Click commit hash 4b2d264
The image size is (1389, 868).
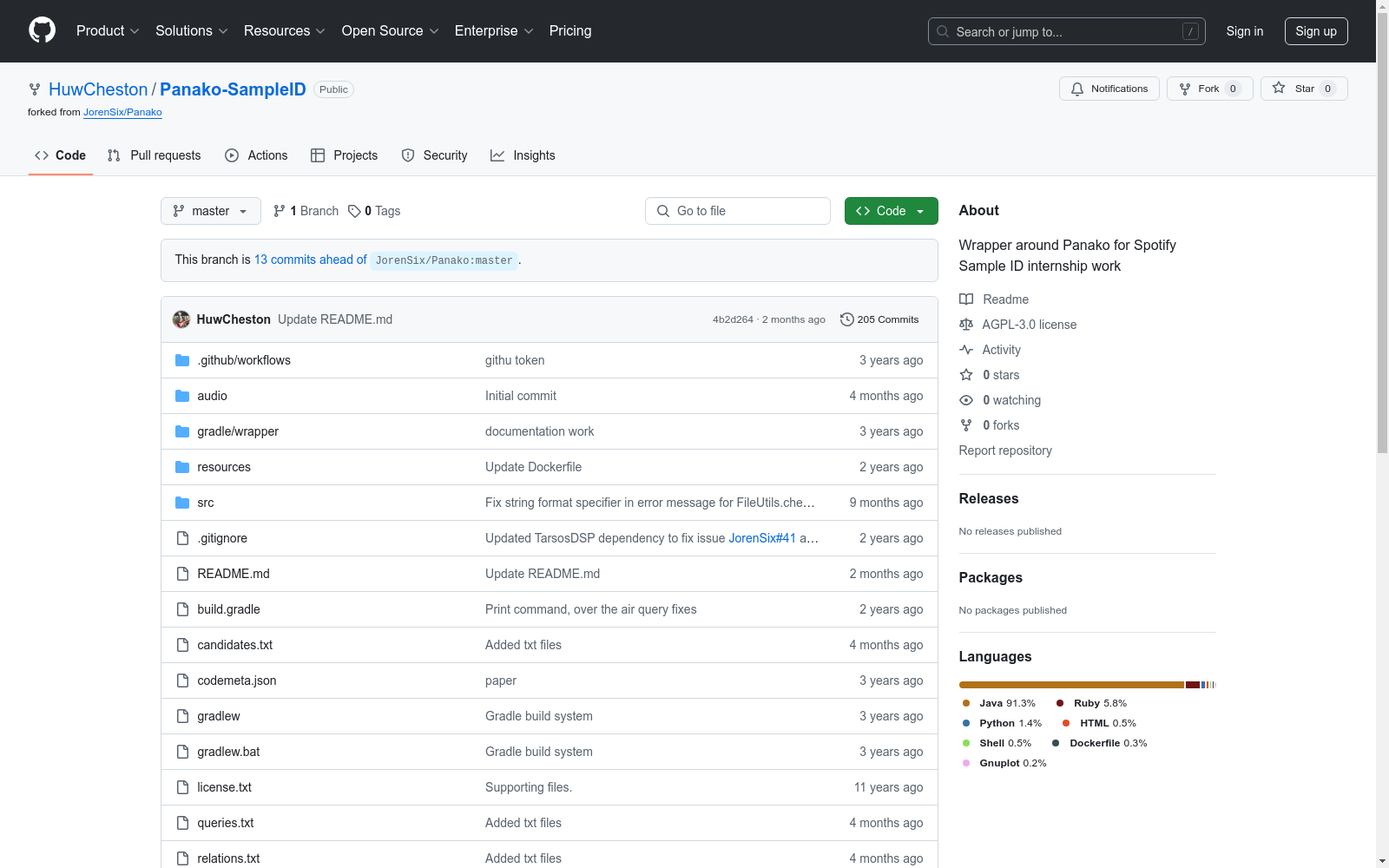pyautogui.click(x=733, y=319)
